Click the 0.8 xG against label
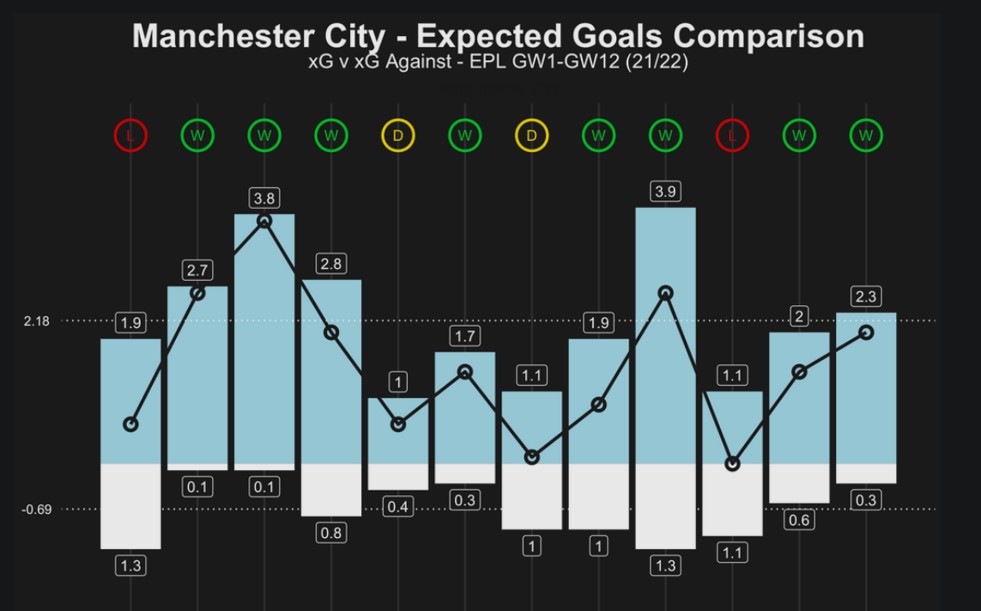The height and width of the screenshot is (611, 981). click(331, 533)
